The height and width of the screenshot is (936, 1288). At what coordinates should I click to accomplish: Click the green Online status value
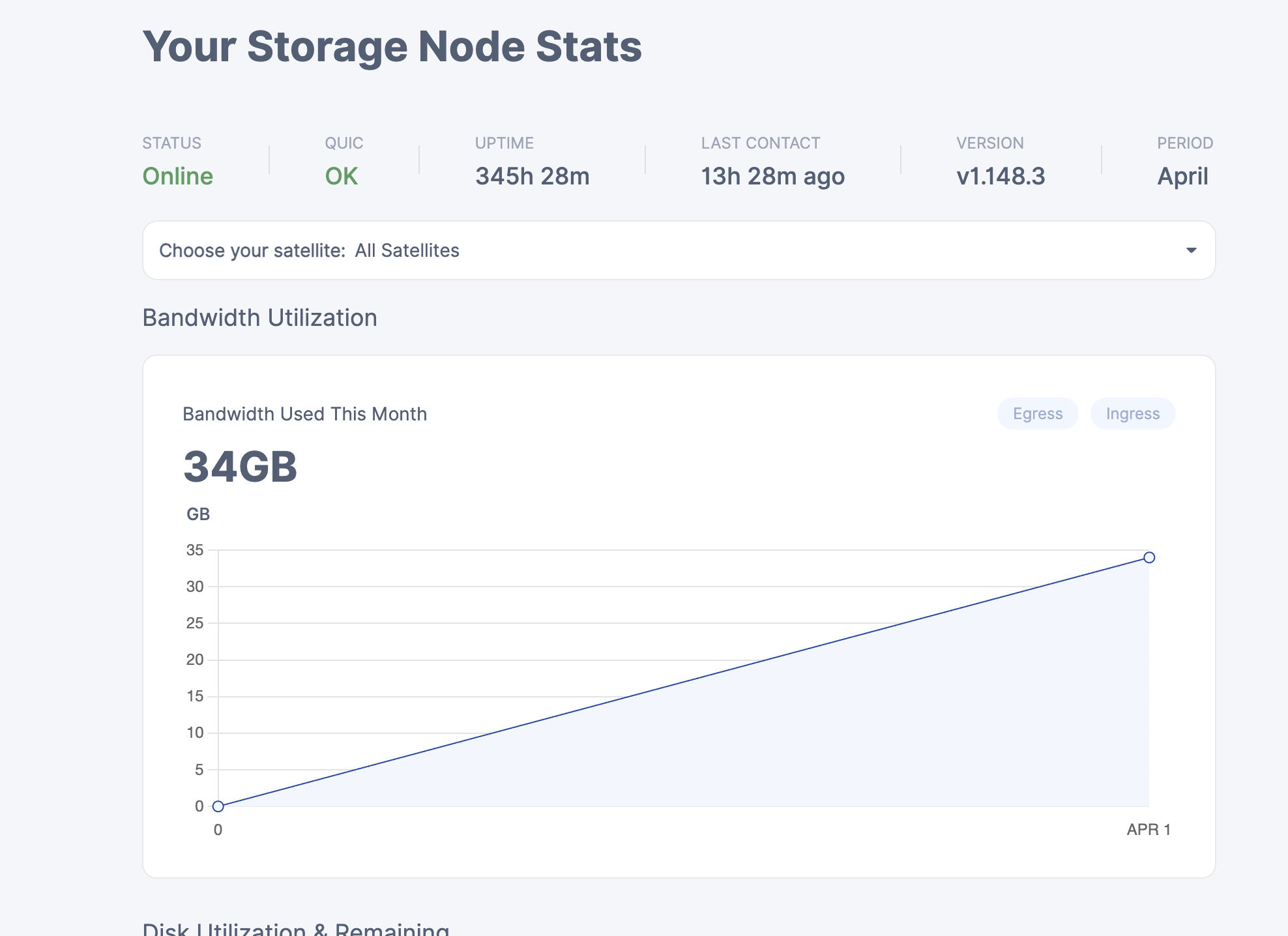click(177, 176)
